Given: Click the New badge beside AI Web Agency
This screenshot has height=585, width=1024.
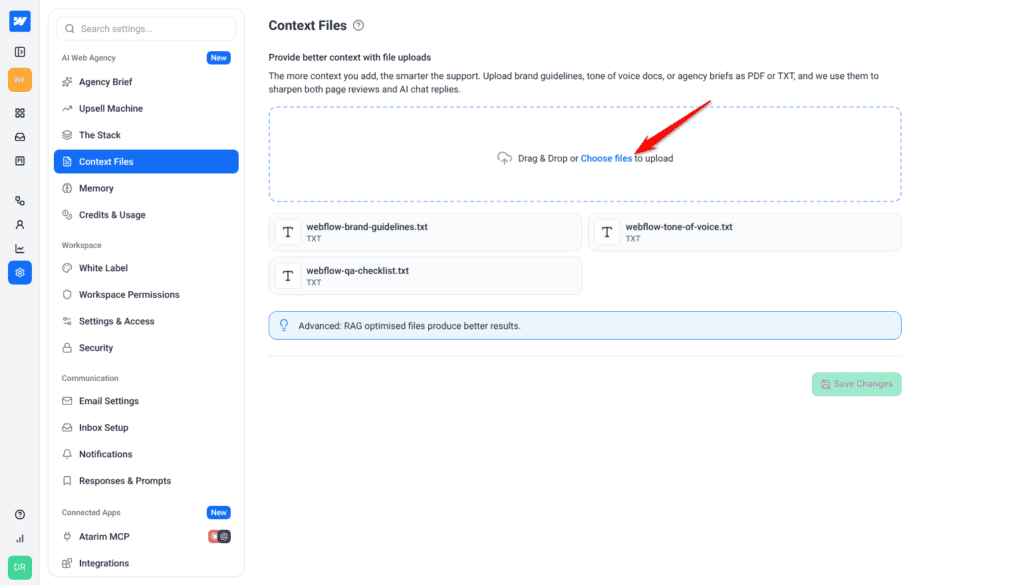Looking at the screenshot, I should (x=219, y=57).
